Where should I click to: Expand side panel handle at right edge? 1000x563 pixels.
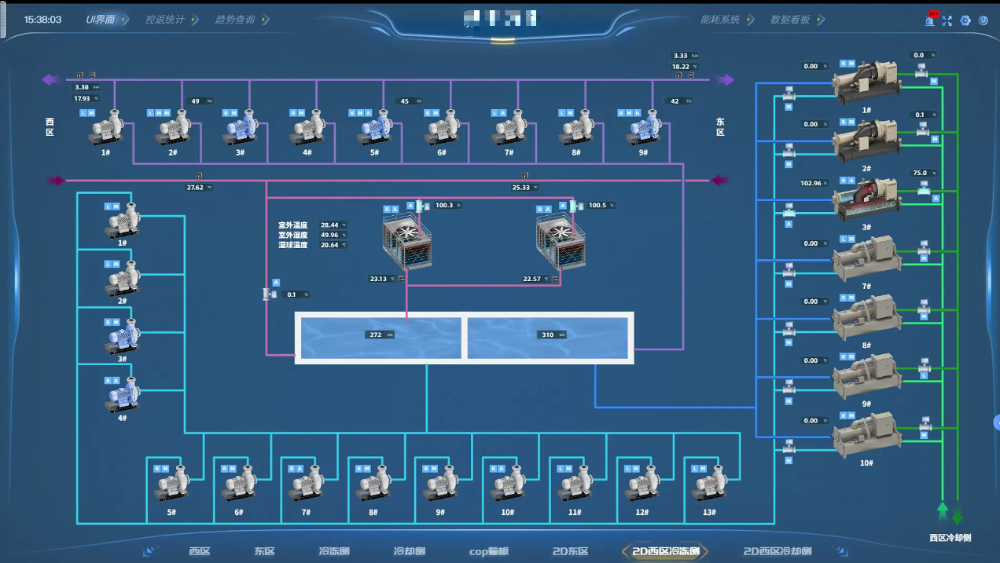[997, 422]
